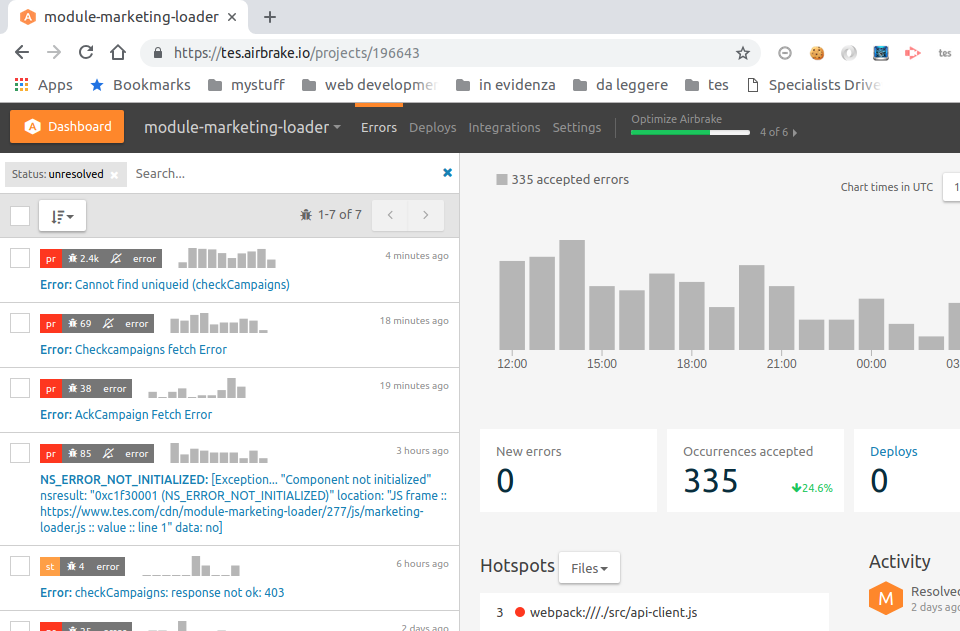This screenshot has width=960, height=631.
Task: Bookmark this page with the star icon
Action: point(743,53)
